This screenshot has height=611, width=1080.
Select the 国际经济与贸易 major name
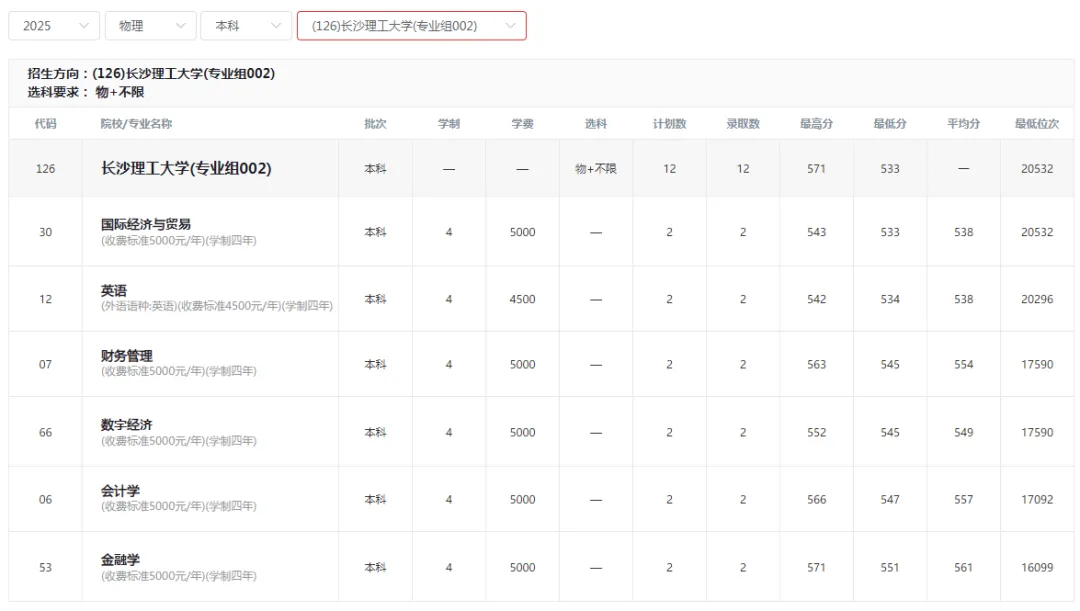145,224
